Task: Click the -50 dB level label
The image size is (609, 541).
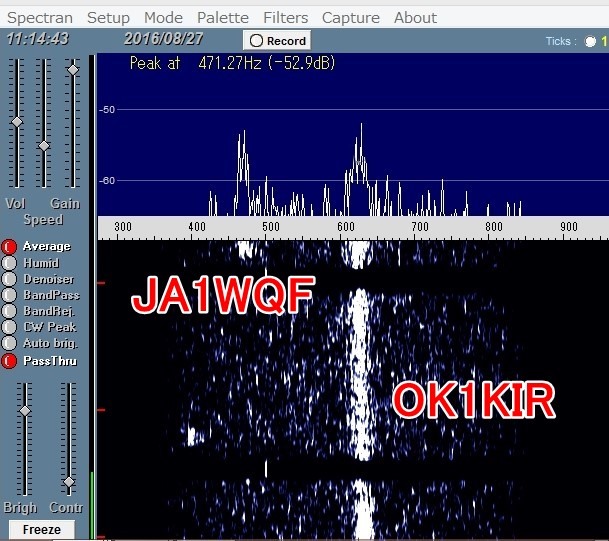Action: pos(107,110)
